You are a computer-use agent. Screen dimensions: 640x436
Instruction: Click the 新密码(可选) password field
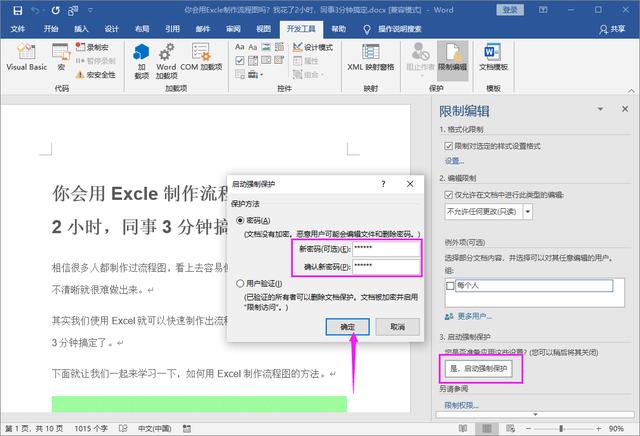(386, 249)
